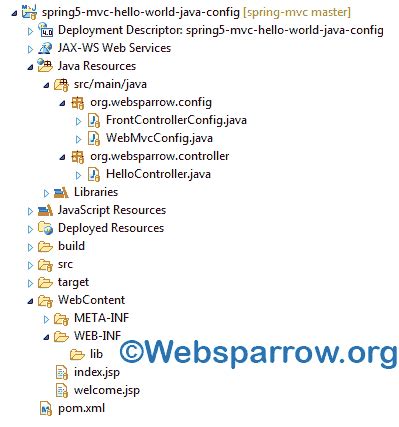The image size is (399, 427).
Task: Select the "JavaScript Resources" label
Action: [112, 210]
